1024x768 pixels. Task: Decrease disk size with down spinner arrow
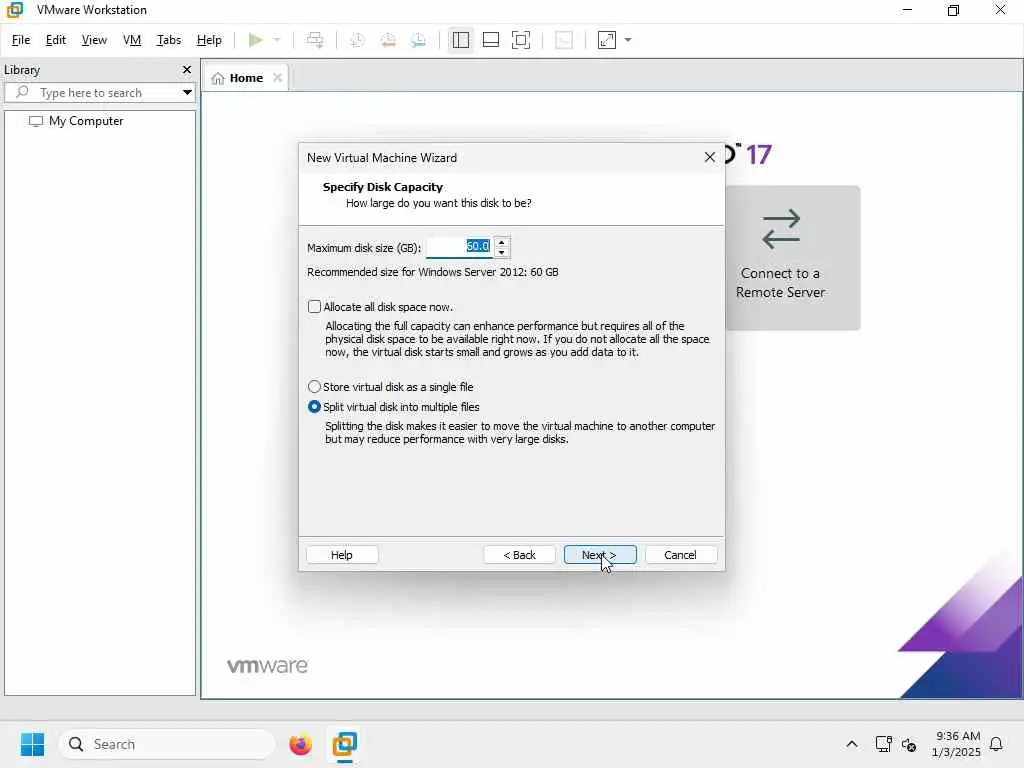(502, 253)
